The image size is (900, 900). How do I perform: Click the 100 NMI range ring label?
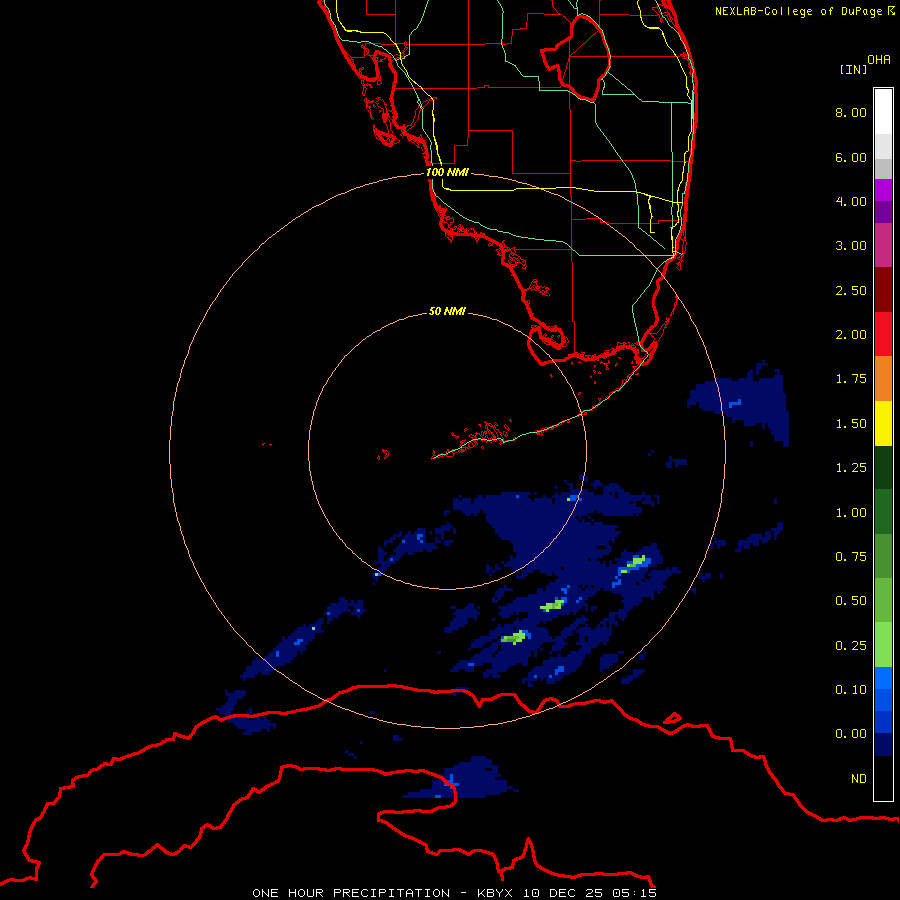(x=447, y=172)
